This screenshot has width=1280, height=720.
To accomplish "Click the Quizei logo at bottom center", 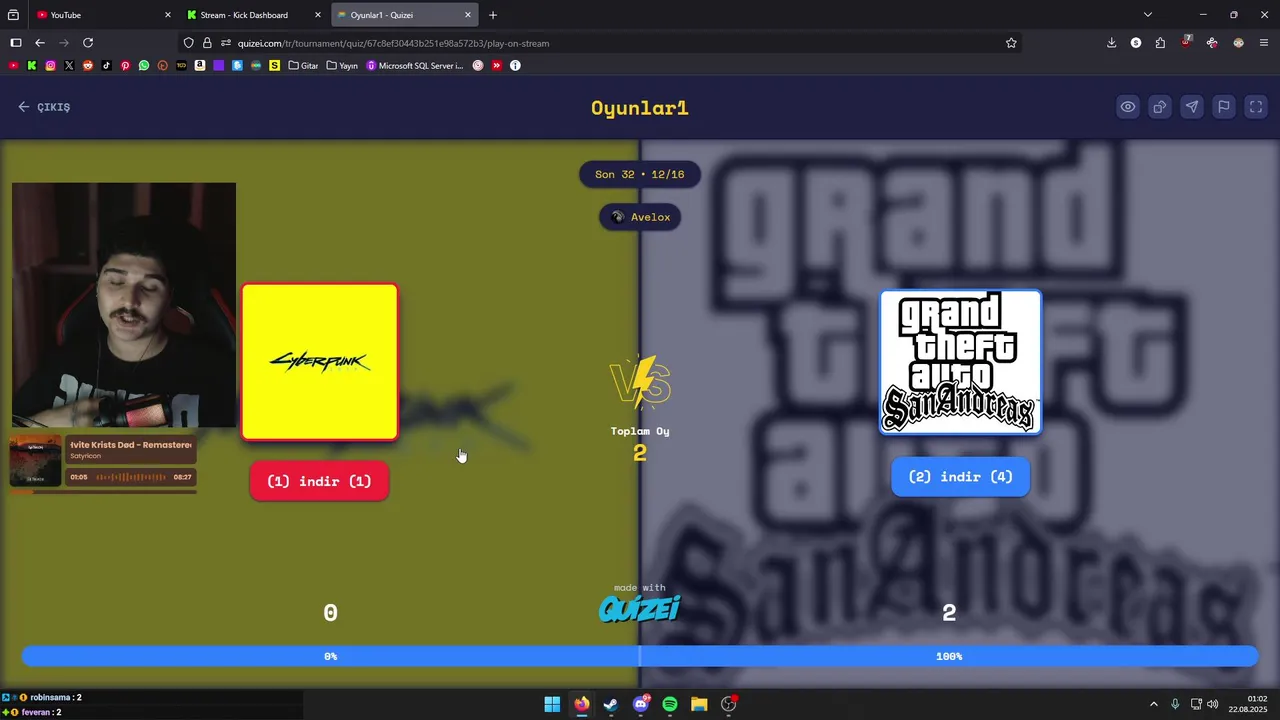I will coord(640,608).
